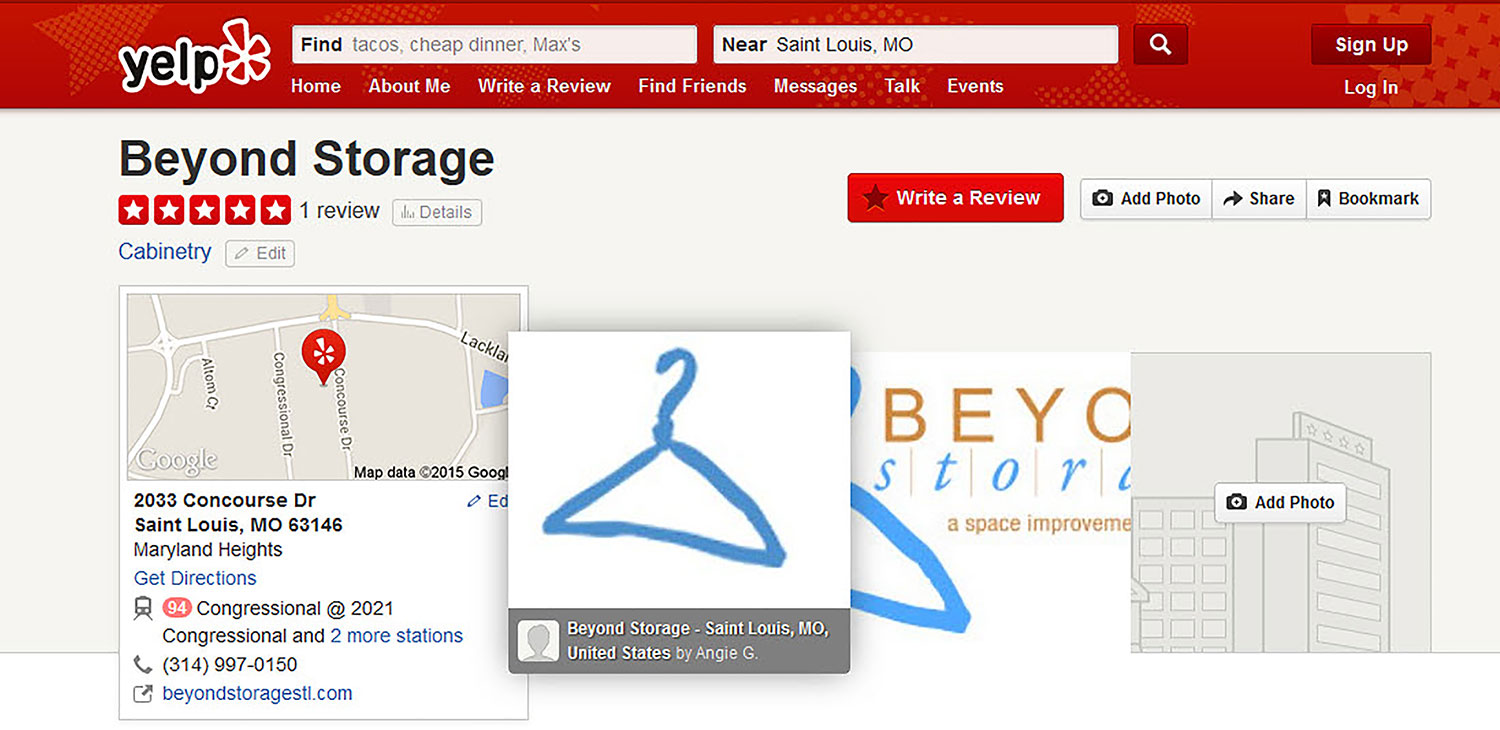This screenshot has width=1500, height=730.
Task: Open Messages in the navigation bar
Action: (815, 86)
